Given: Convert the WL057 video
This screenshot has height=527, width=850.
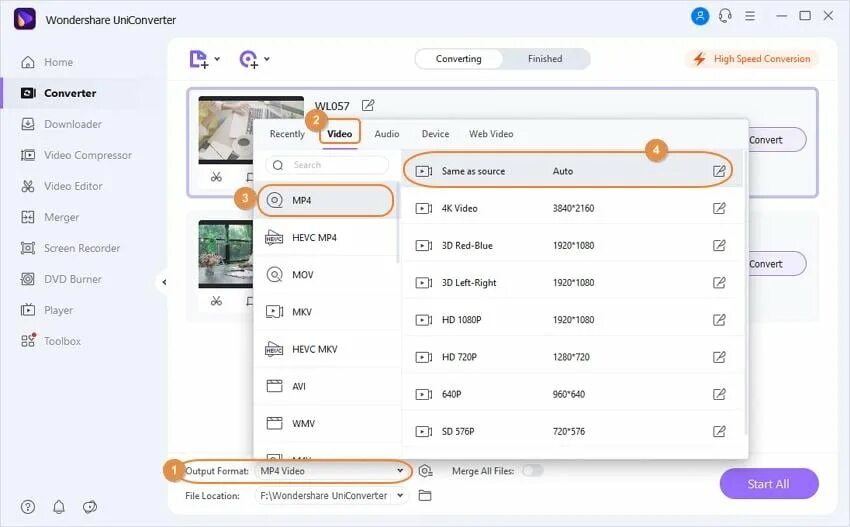Looking at the screenshot, I should click(x=777, y=140).
